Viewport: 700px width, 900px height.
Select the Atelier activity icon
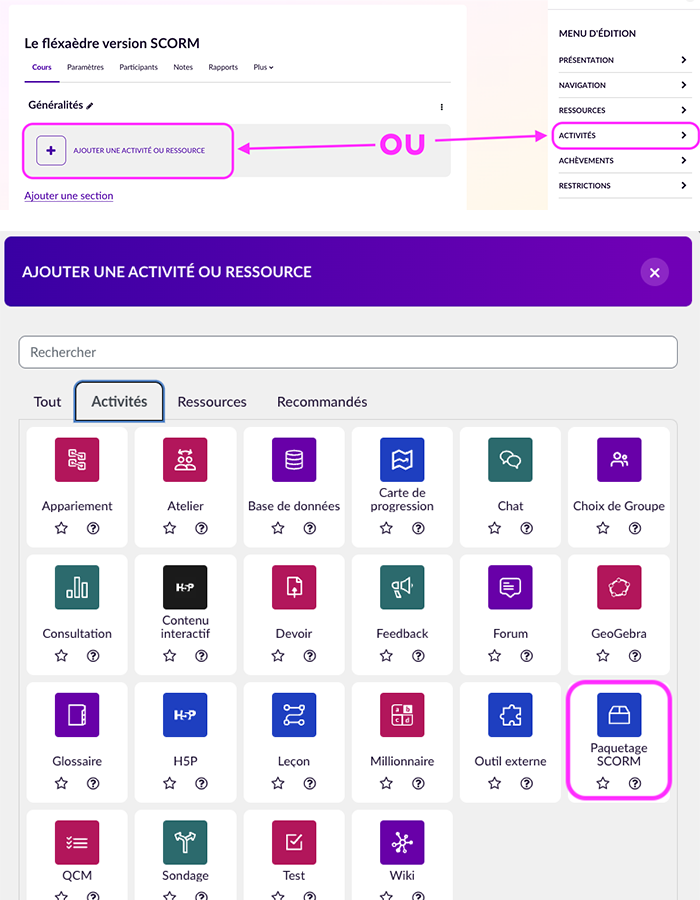click(x=185, y=460)
